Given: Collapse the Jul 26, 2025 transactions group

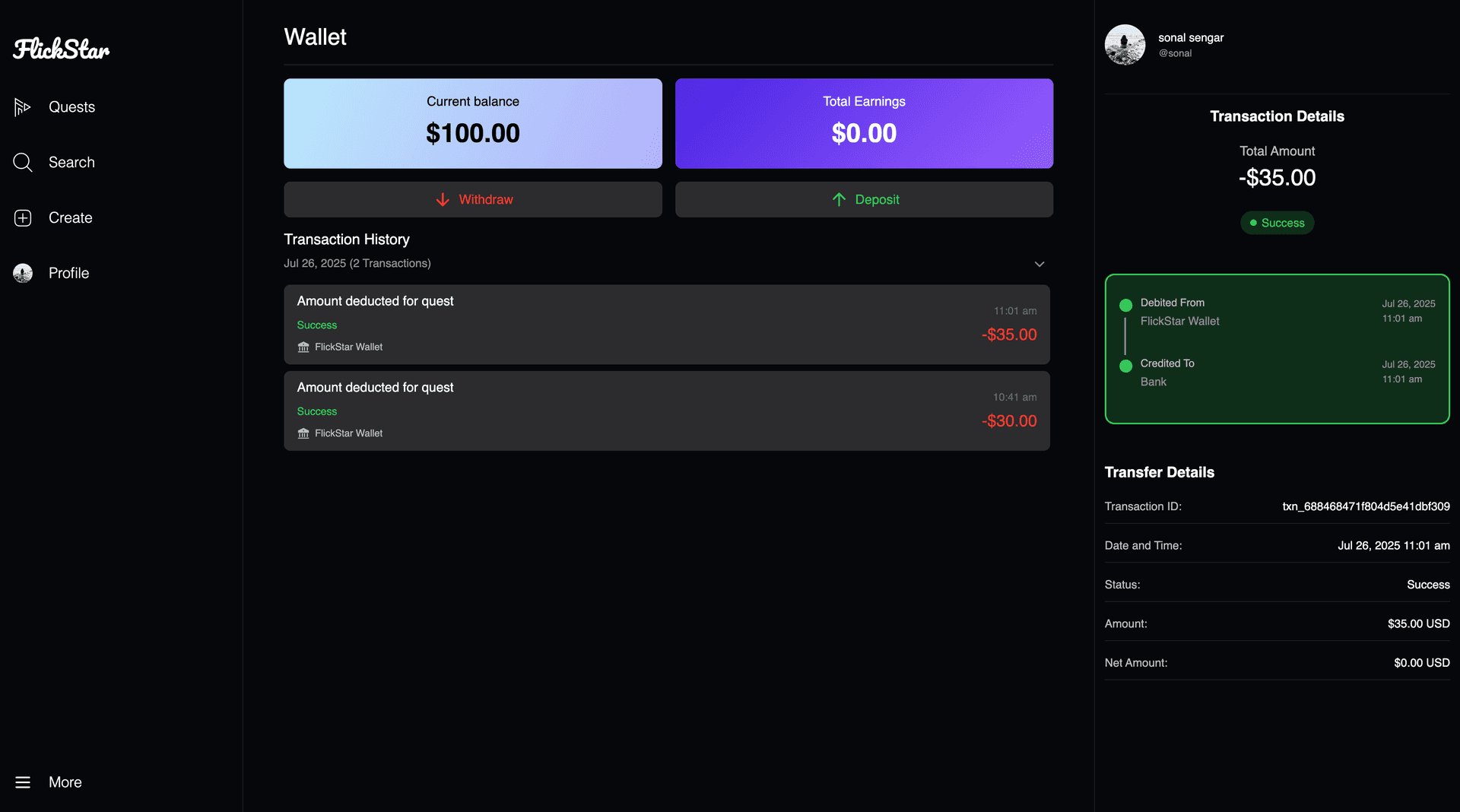Looking at the screenshot, I should [x=1039, y=264].
